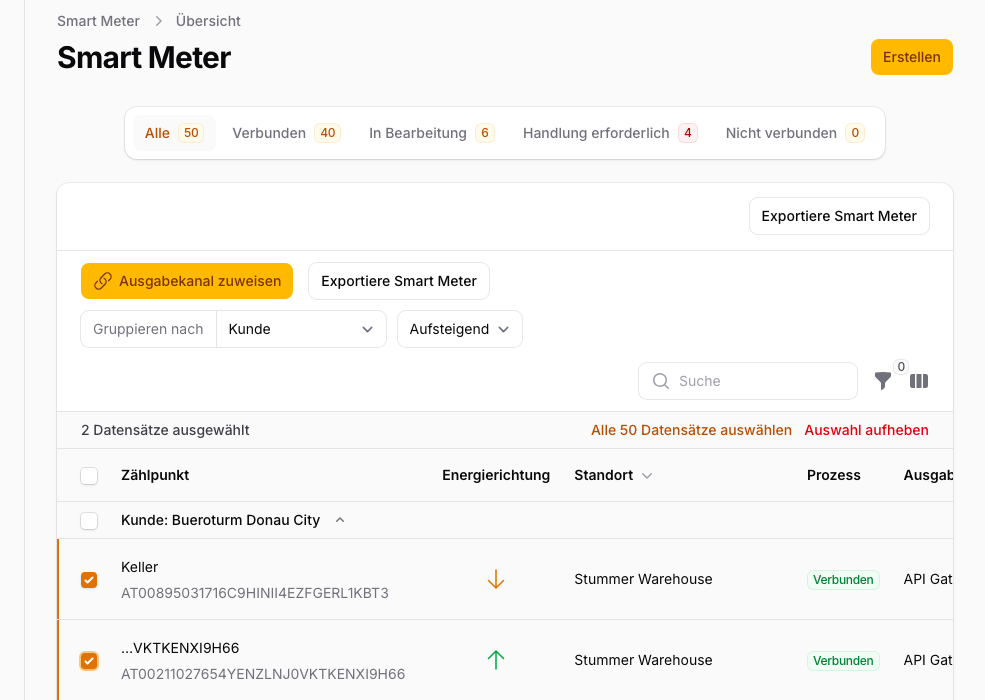Open the Kunde grouping dropdown
The height and width of the screenshot is (700, 985).
click(301, 328)
